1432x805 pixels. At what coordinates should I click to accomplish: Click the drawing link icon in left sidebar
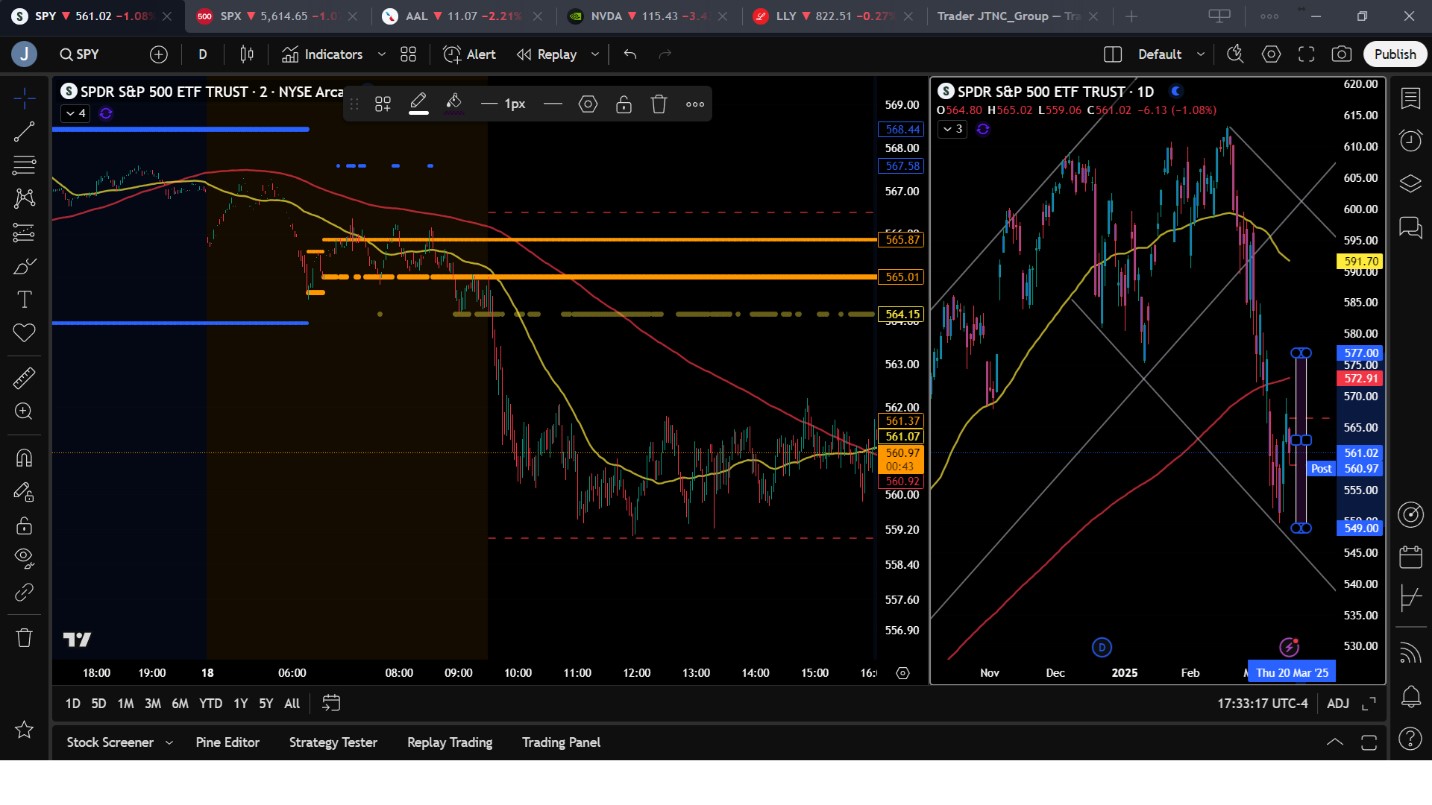tap(24, 592)
